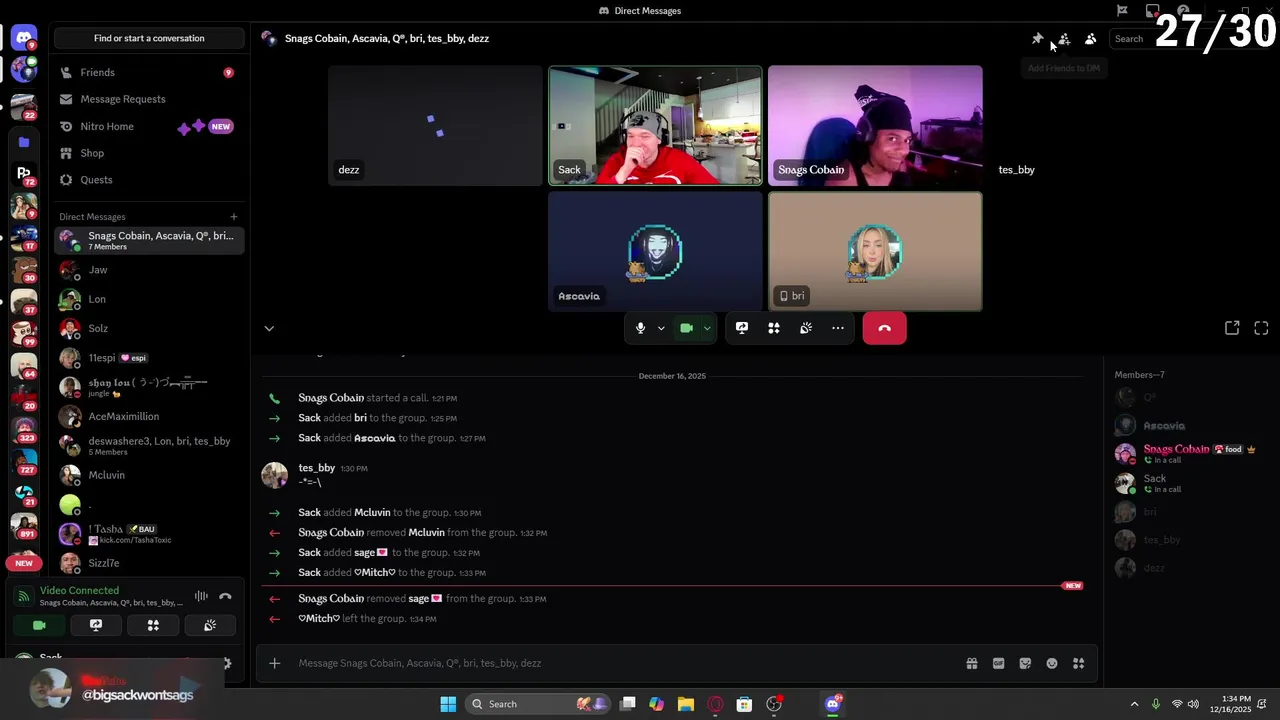Mute the microphone in call controls
The width and height of the screenshot is (1280, 720).
point(641,328)
